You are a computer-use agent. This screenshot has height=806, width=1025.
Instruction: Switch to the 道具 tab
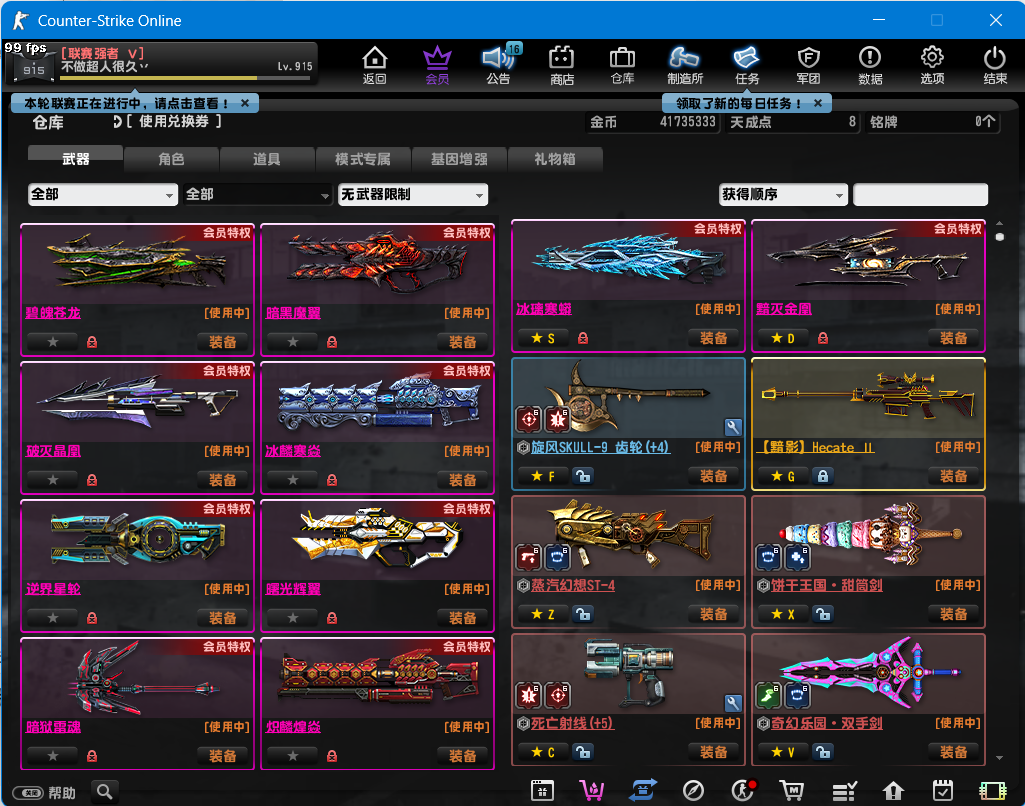tap(267, 159)
